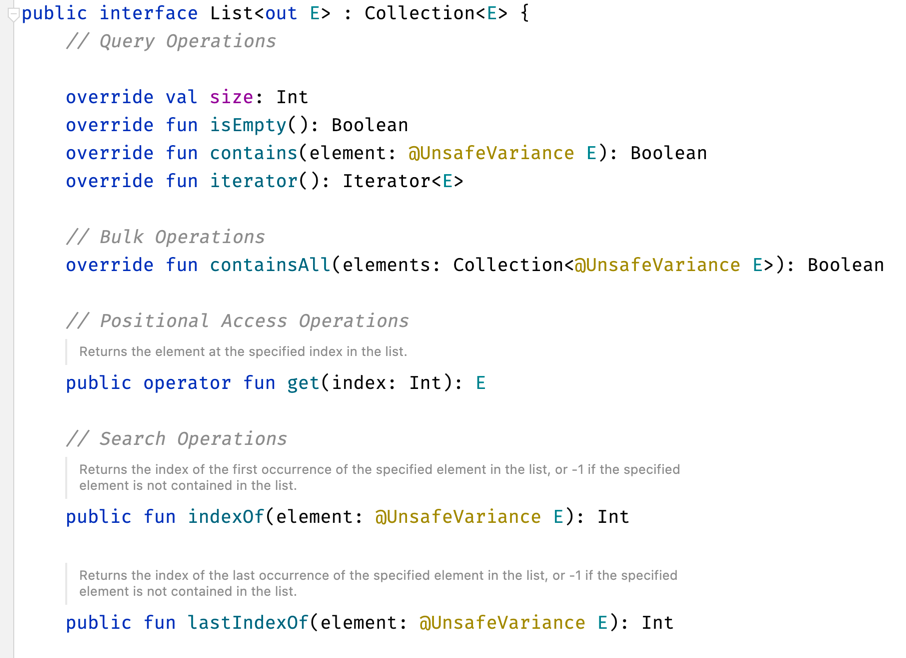Click the 'interface' keyword on the first line
Image resolution: width=906 pixels, height=658 pixels.
coord(148,13)
